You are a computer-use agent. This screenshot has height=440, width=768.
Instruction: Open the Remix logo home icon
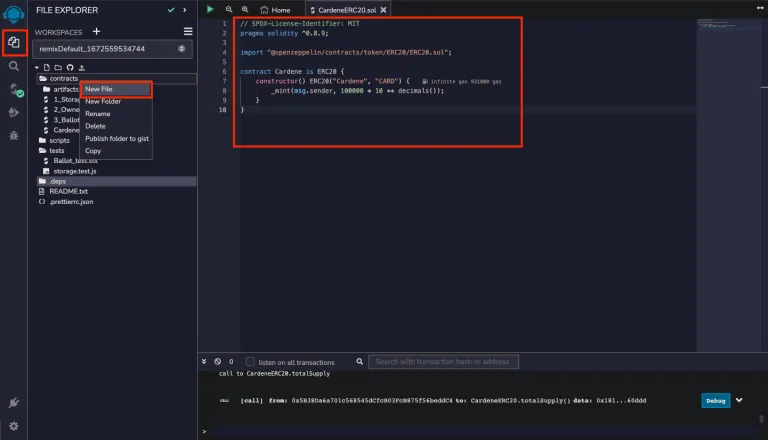pos(13,14)
